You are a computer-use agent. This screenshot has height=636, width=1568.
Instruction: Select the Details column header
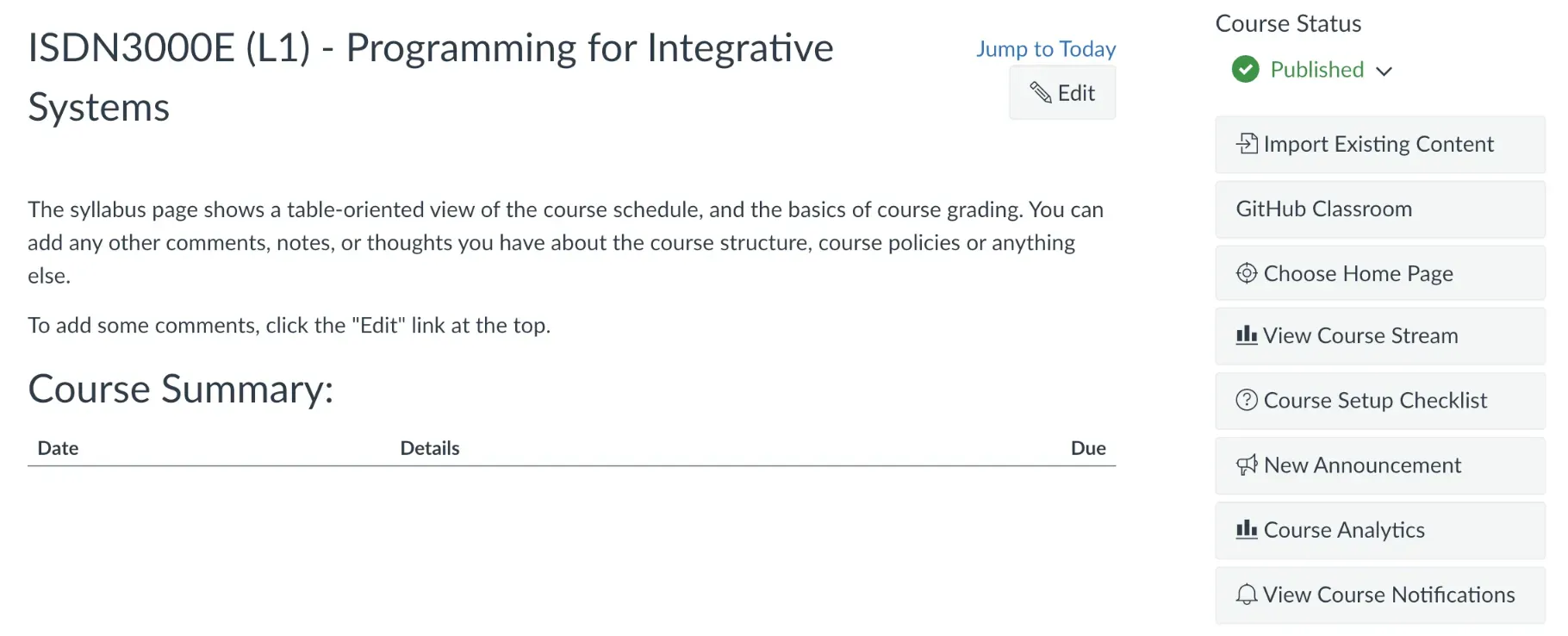[429, 447]
